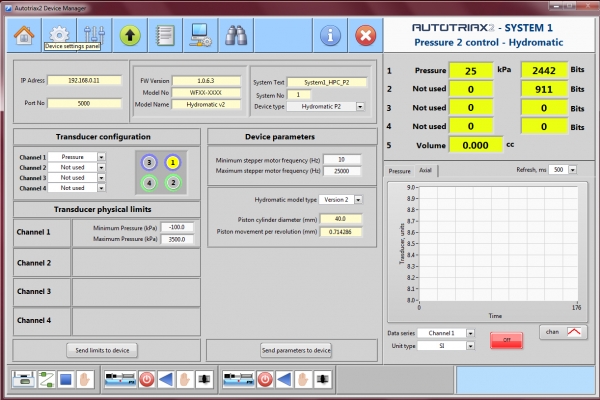Click the first pump red power icon
Viewport: 600px width, 400px height.
pyautogui.click(x=147, y=379)
